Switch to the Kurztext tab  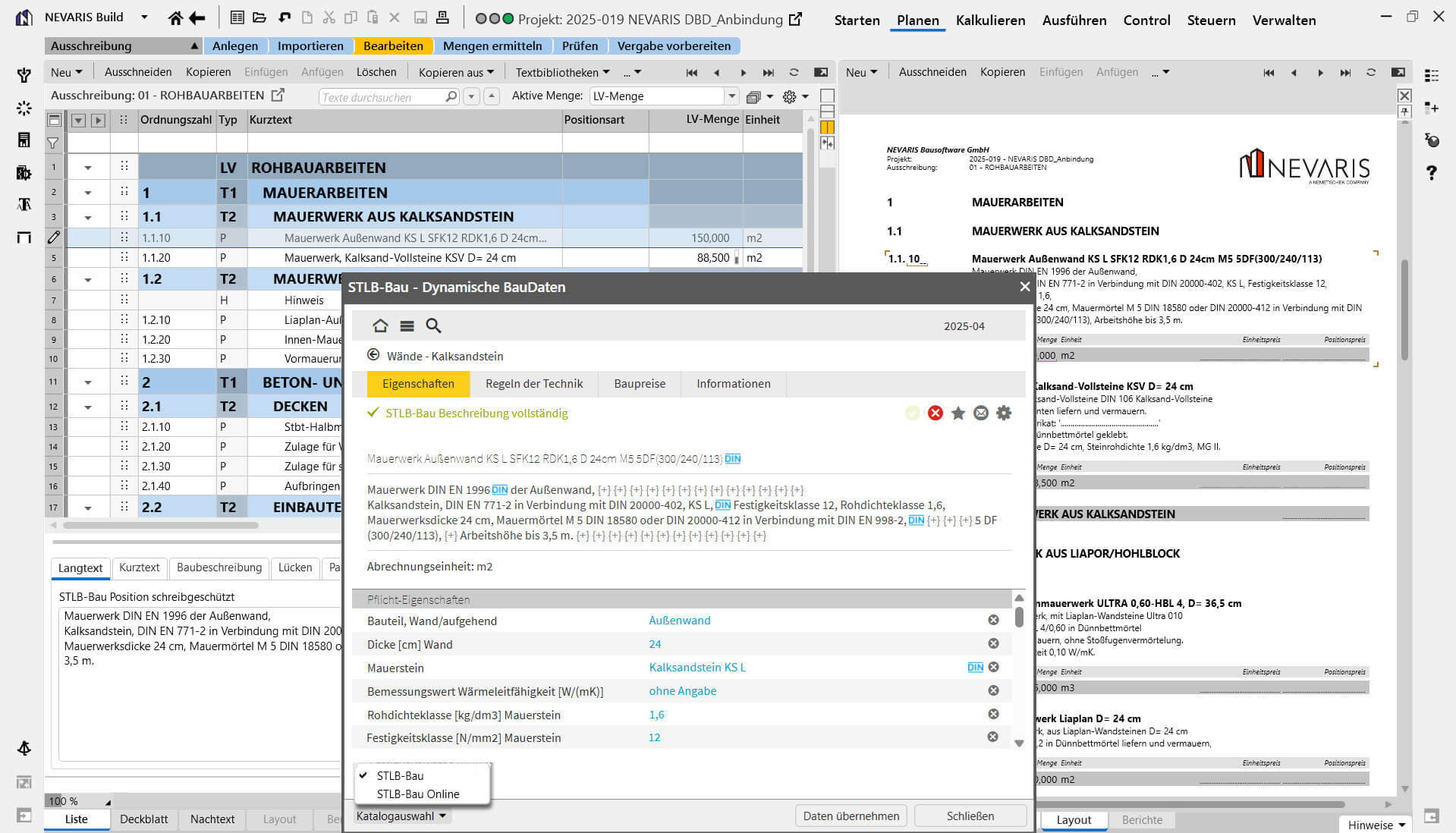tap(139, 567)
